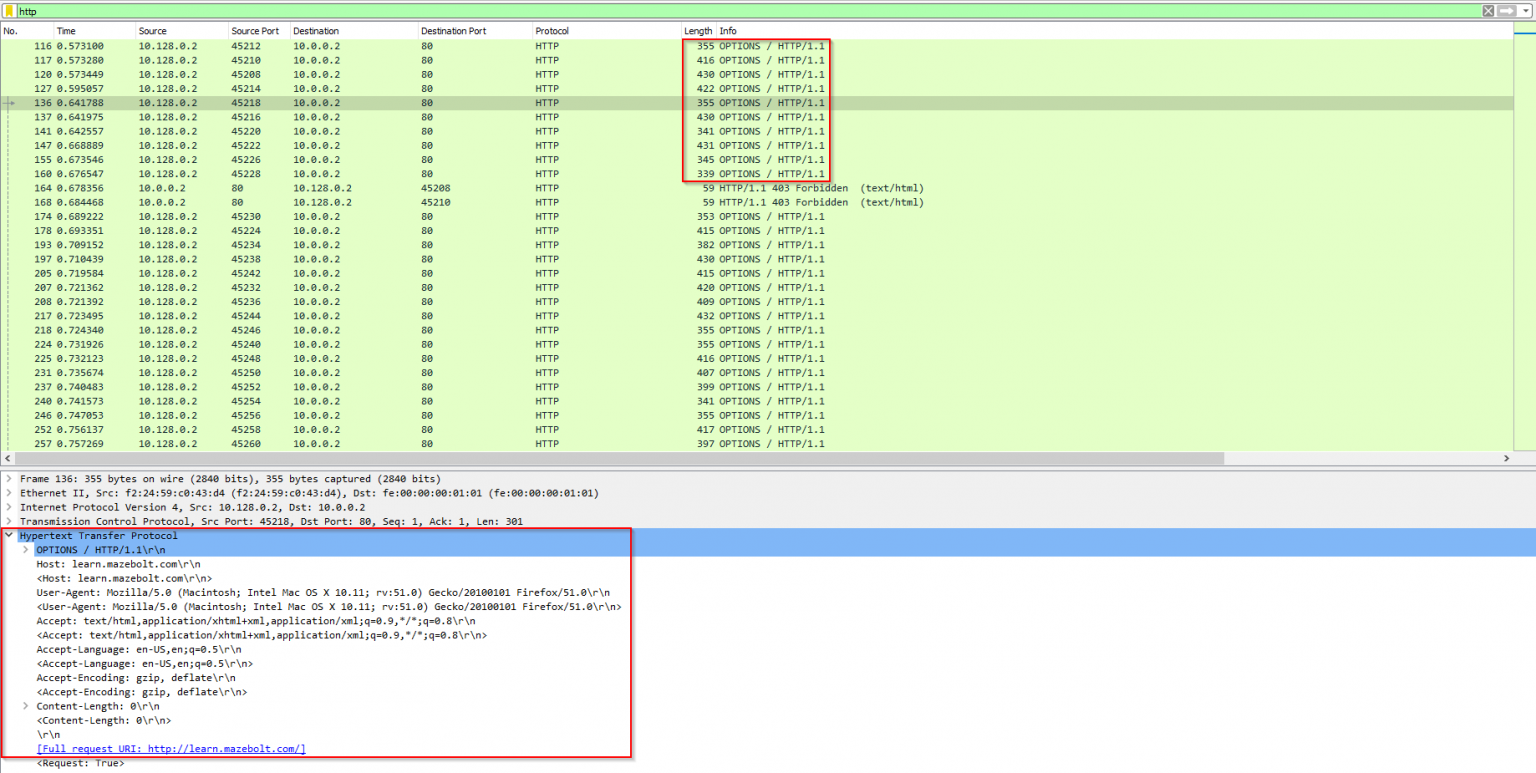The width and height of the screenshot is (1536, 773).
Task: Expand the OPTIONS / HTTP/1.1 request line
Action: pos(25,550)
